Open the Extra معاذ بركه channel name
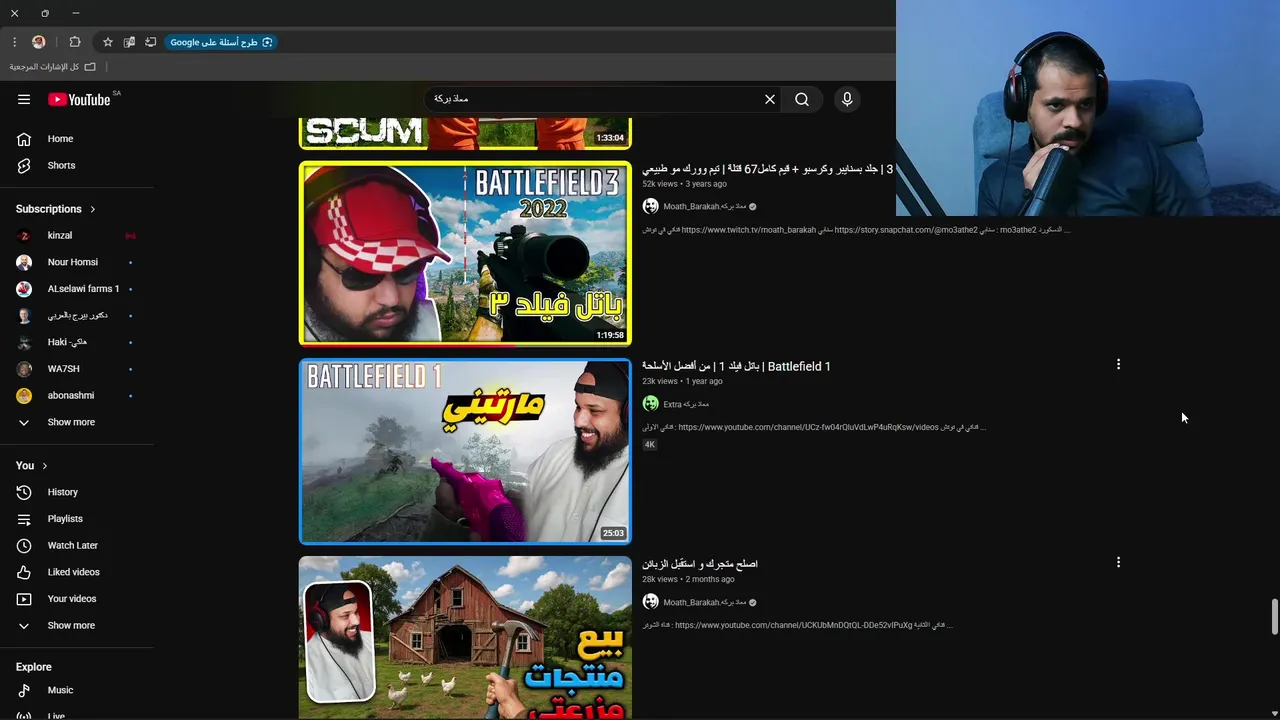Image resolution: width=1280 pixels, height=720 pixels. pyautogui.click(x=686, y=404)
